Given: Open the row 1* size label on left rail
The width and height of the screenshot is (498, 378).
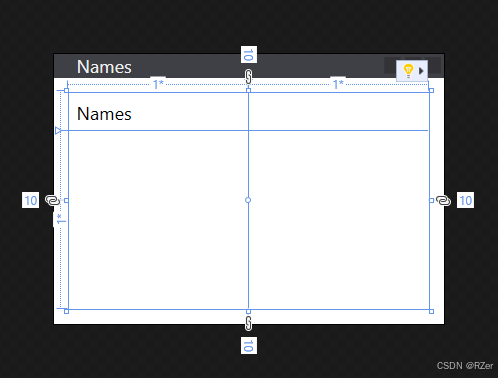Looking at the screenshot, I should 60,219.
